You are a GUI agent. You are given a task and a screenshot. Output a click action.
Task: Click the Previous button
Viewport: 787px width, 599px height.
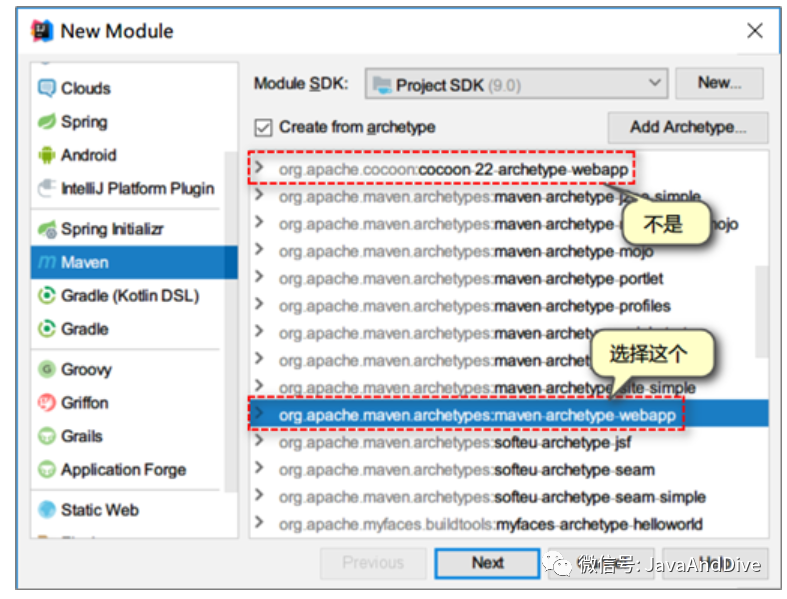click(x=373, y=563)
